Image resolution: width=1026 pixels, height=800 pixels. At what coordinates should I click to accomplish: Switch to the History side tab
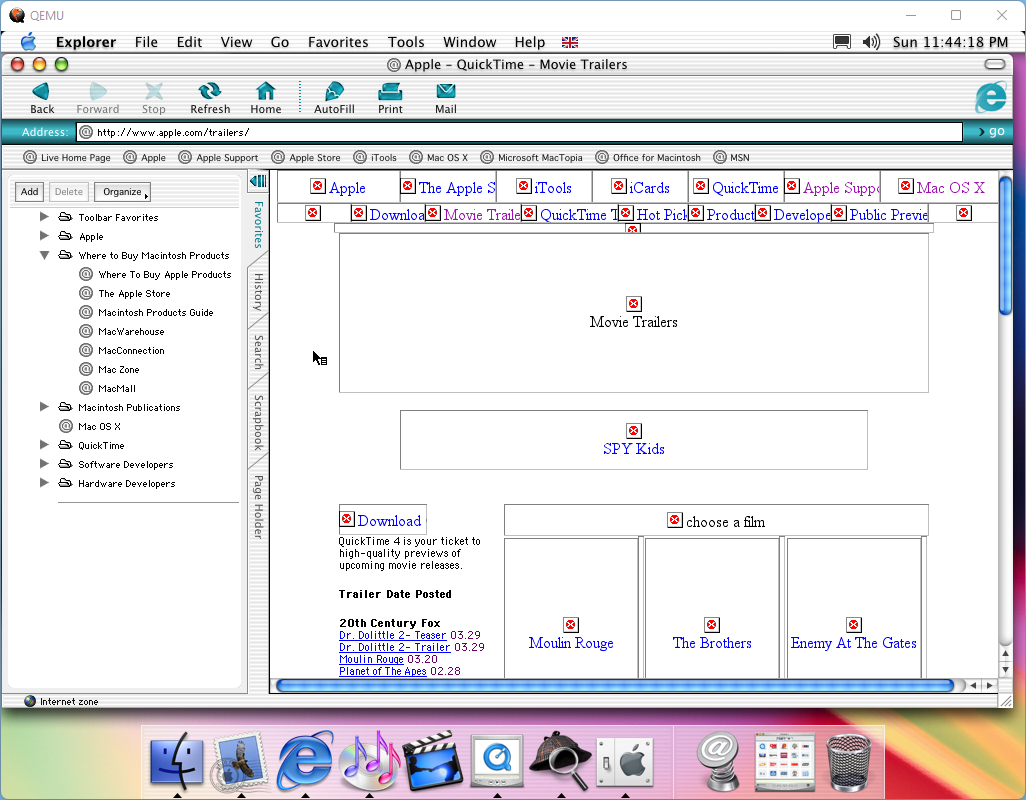257,292
